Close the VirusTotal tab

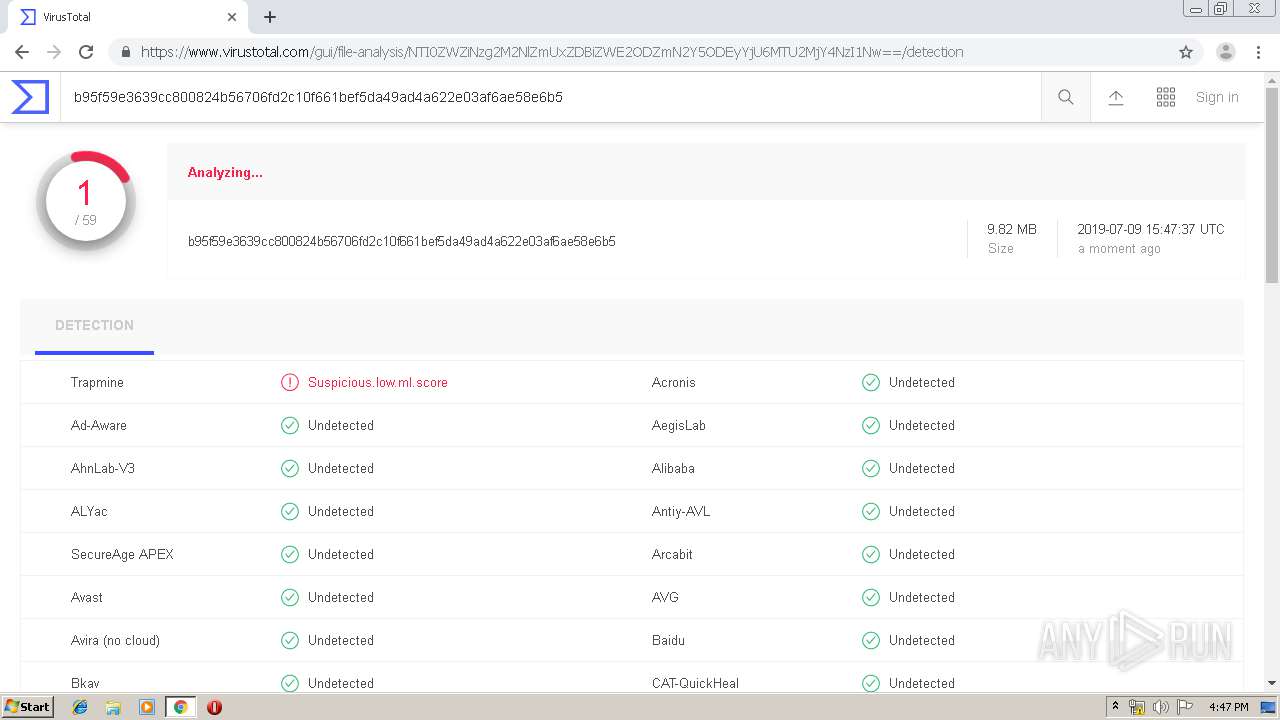pyautogui.click(x=232, y=17)
